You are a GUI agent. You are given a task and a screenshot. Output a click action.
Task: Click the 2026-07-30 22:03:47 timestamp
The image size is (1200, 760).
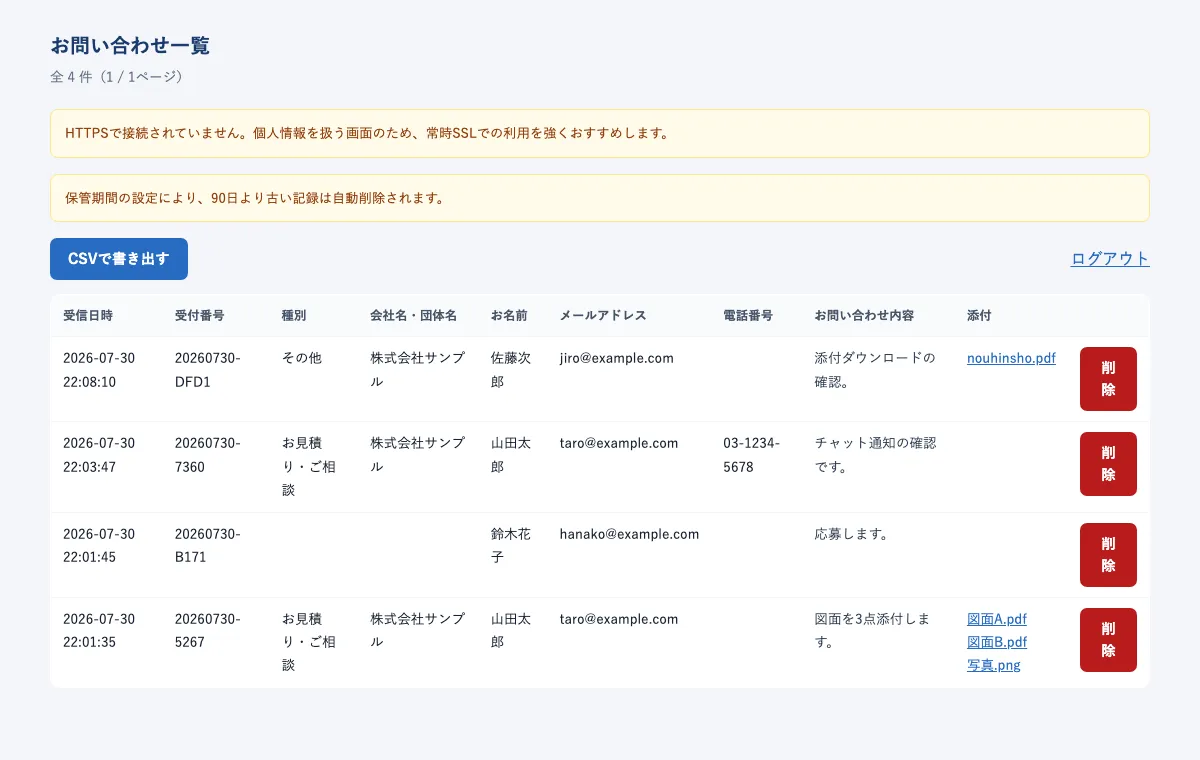[x=99, y=455]
